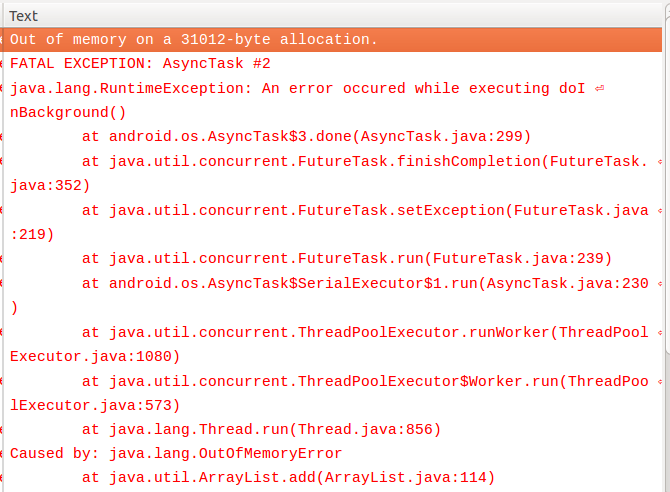Viewport: 670px width, 492px height.
Task: Click the wrapped nBackground() continuation text
Action: point(68,112)
